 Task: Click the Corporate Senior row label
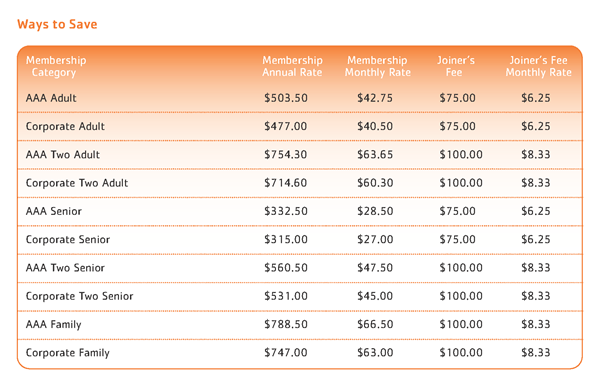[68, 240]
